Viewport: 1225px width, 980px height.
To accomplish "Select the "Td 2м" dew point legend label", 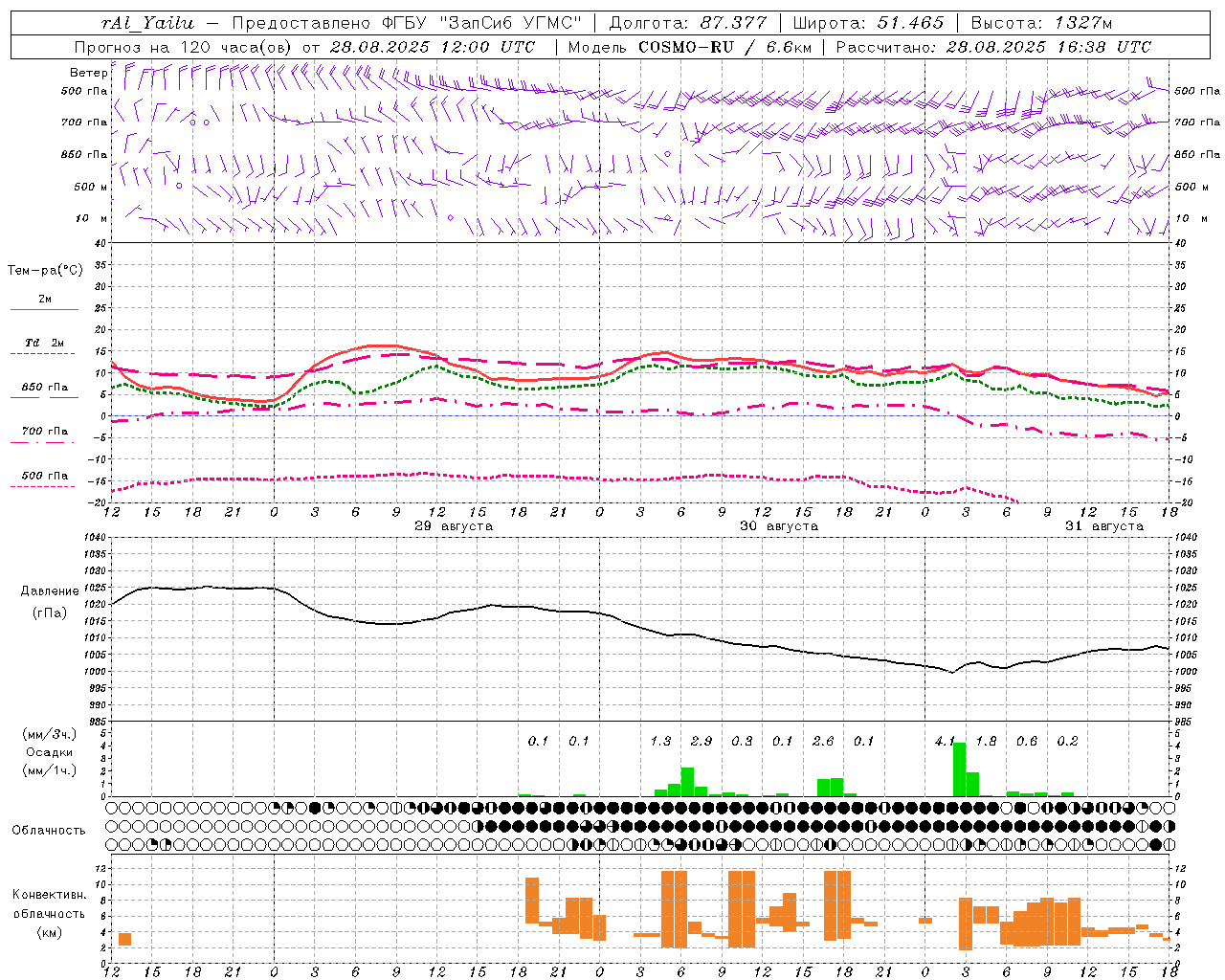I will 45,343.
